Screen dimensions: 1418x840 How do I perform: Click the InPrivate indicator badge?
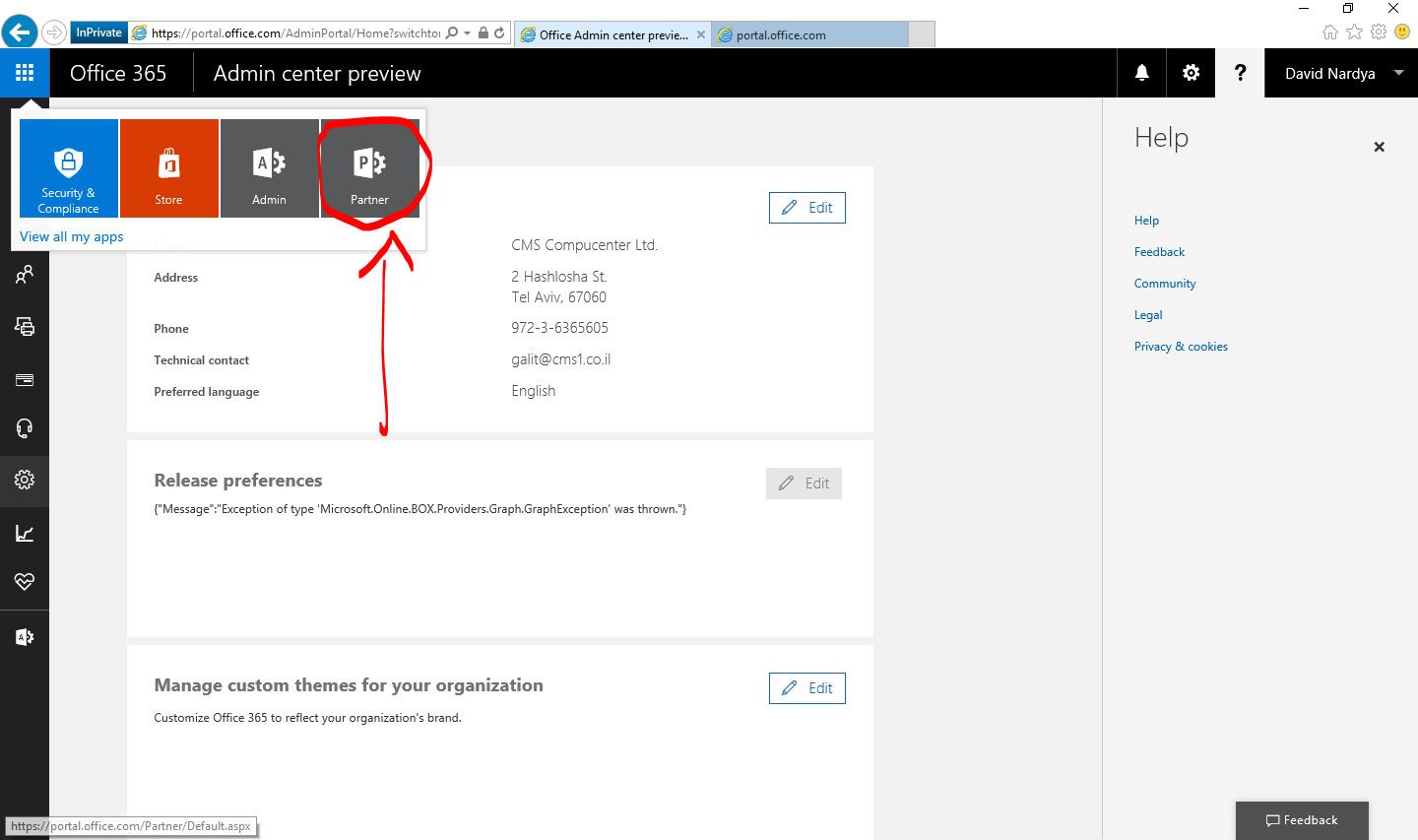(99, 32)
